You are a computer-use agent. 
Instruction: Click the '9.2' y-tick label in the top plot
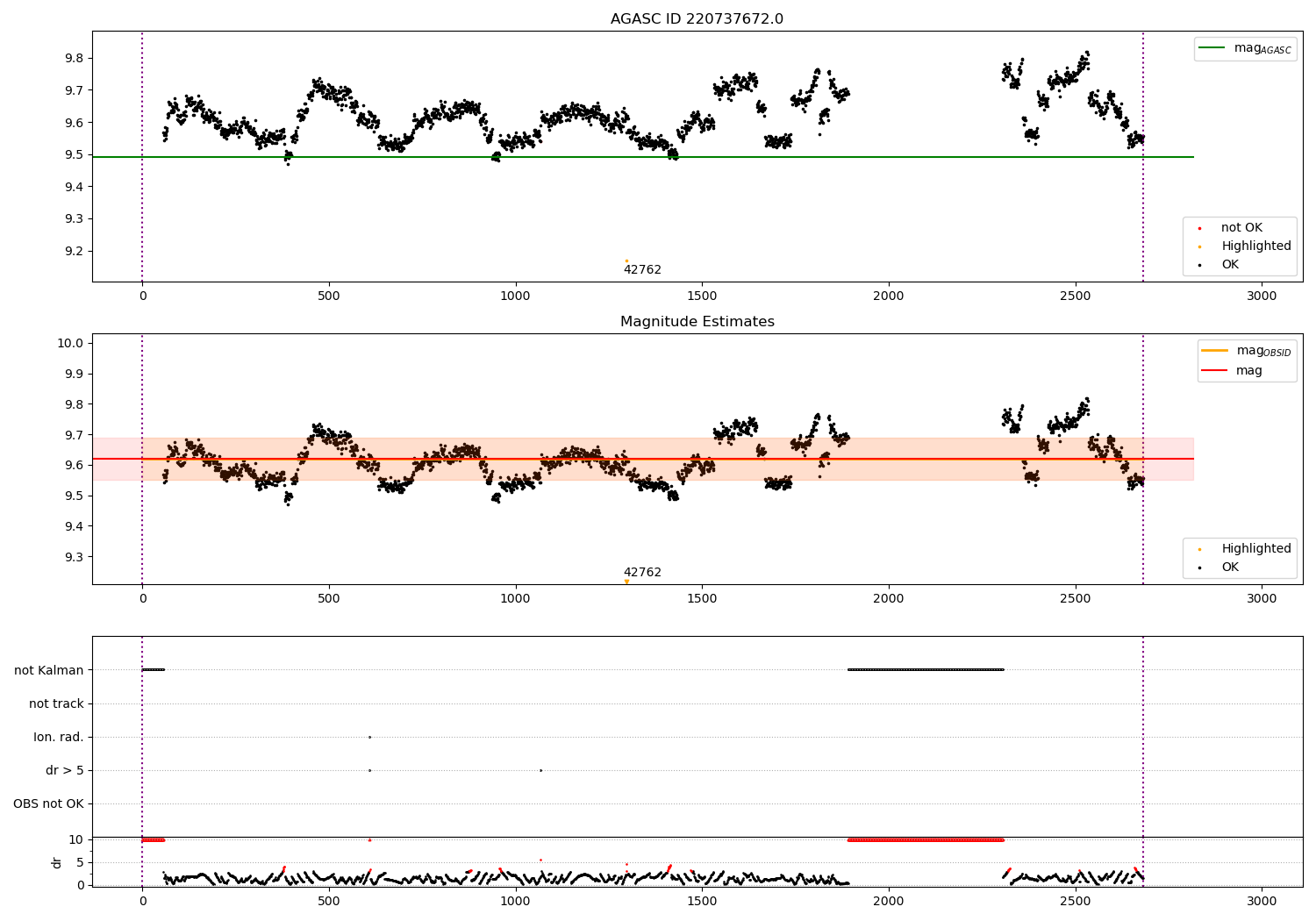[x=74, y=252]
